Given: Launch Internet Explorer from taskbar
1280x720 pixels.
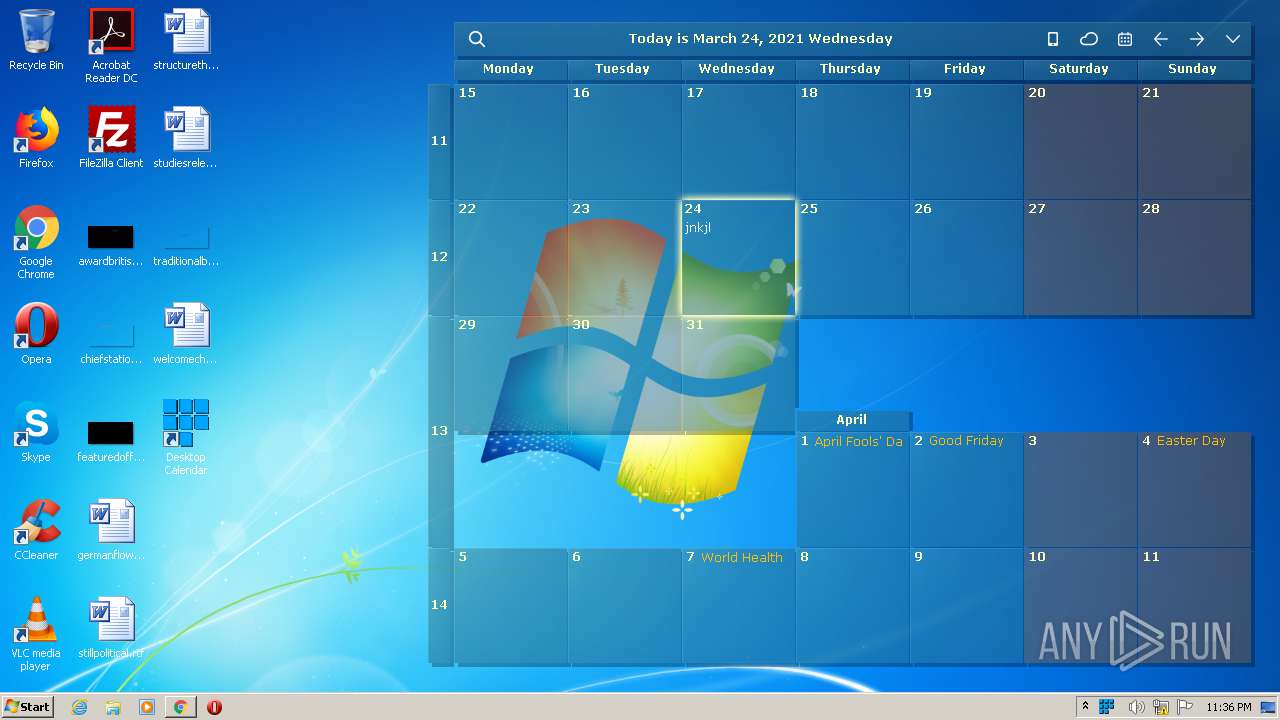Looking at the screenshot, I should (x=80, y=707).
